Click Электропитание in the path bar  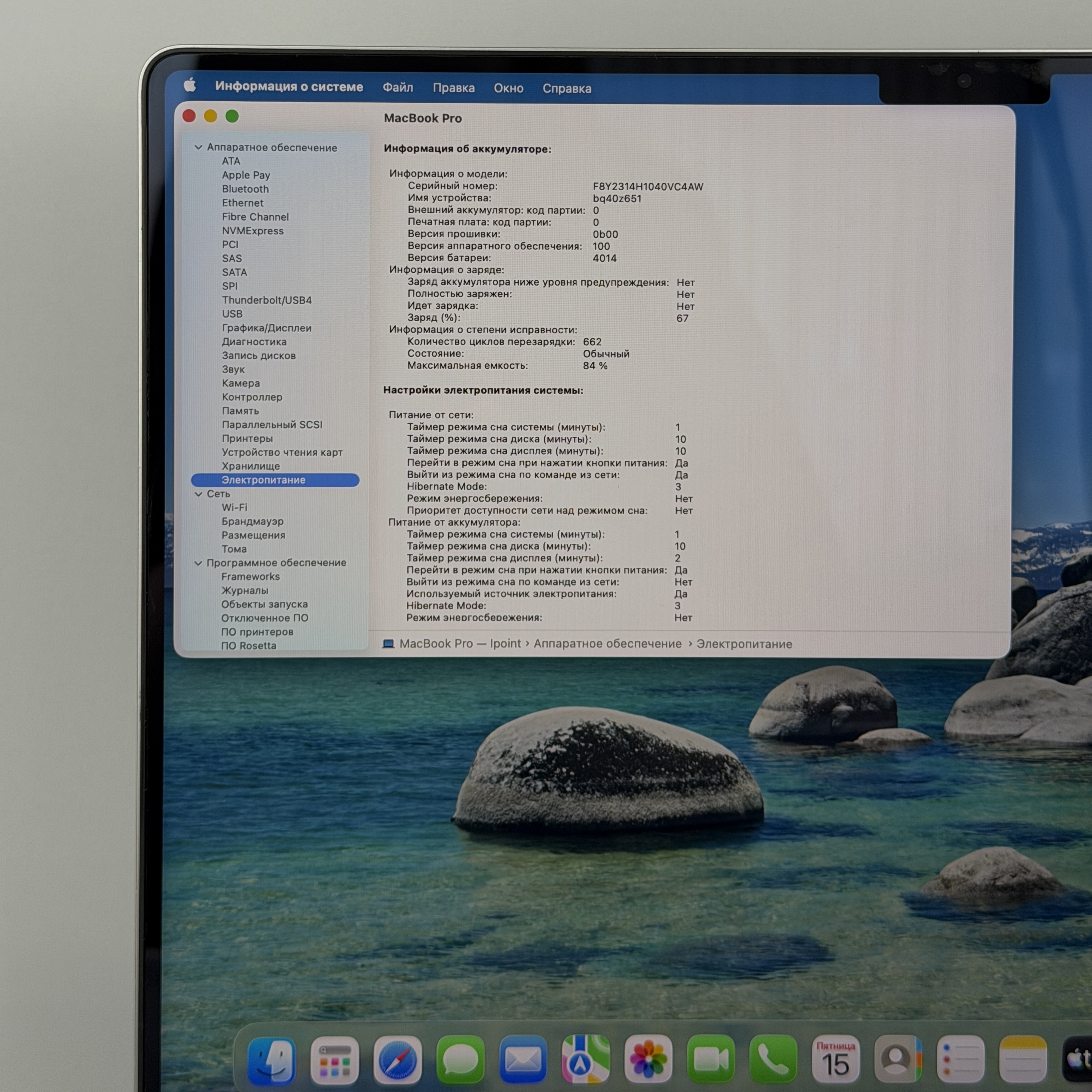744,644
